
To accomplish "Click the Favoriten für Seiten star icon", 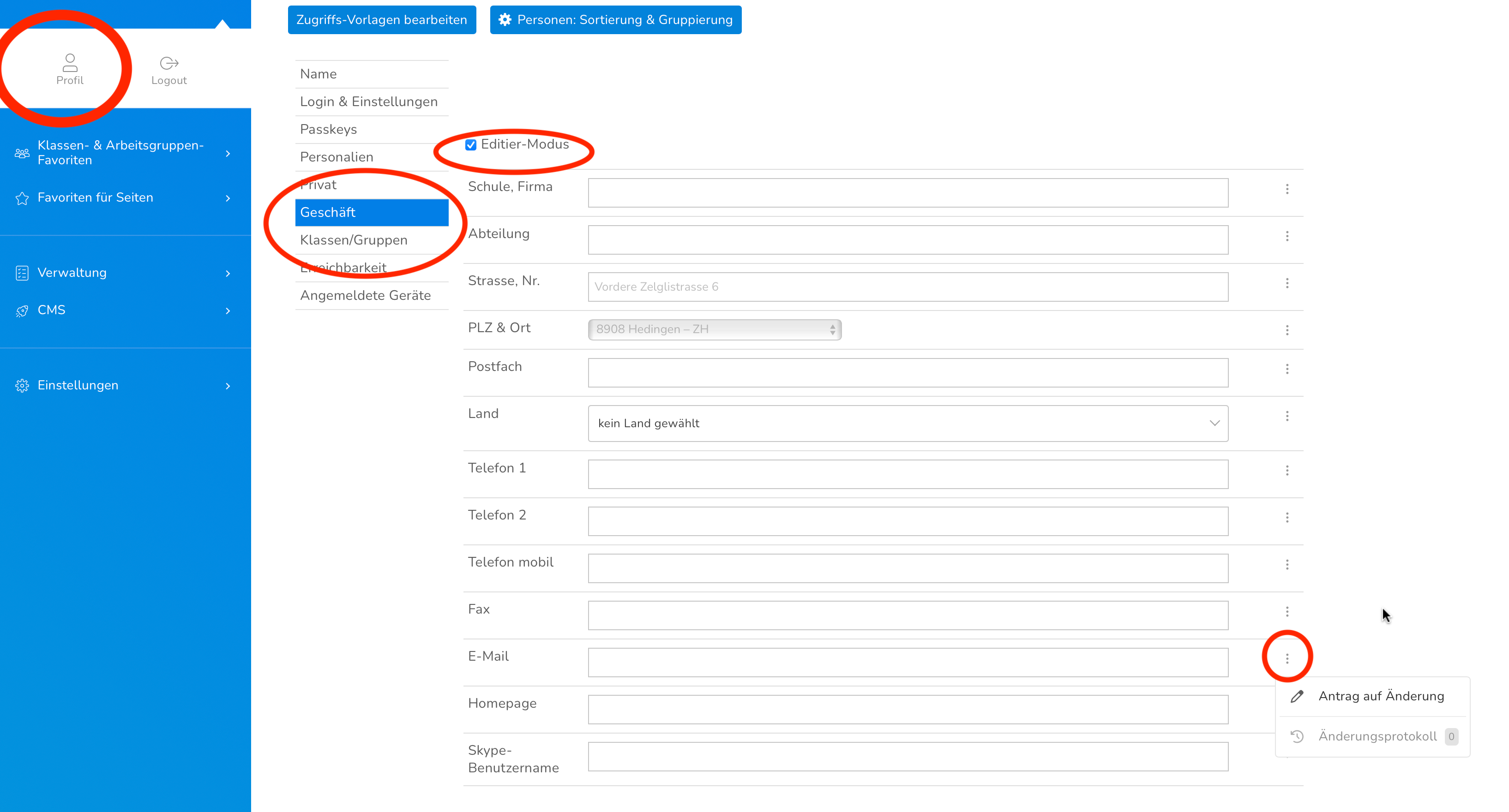I will pos(22,198).
